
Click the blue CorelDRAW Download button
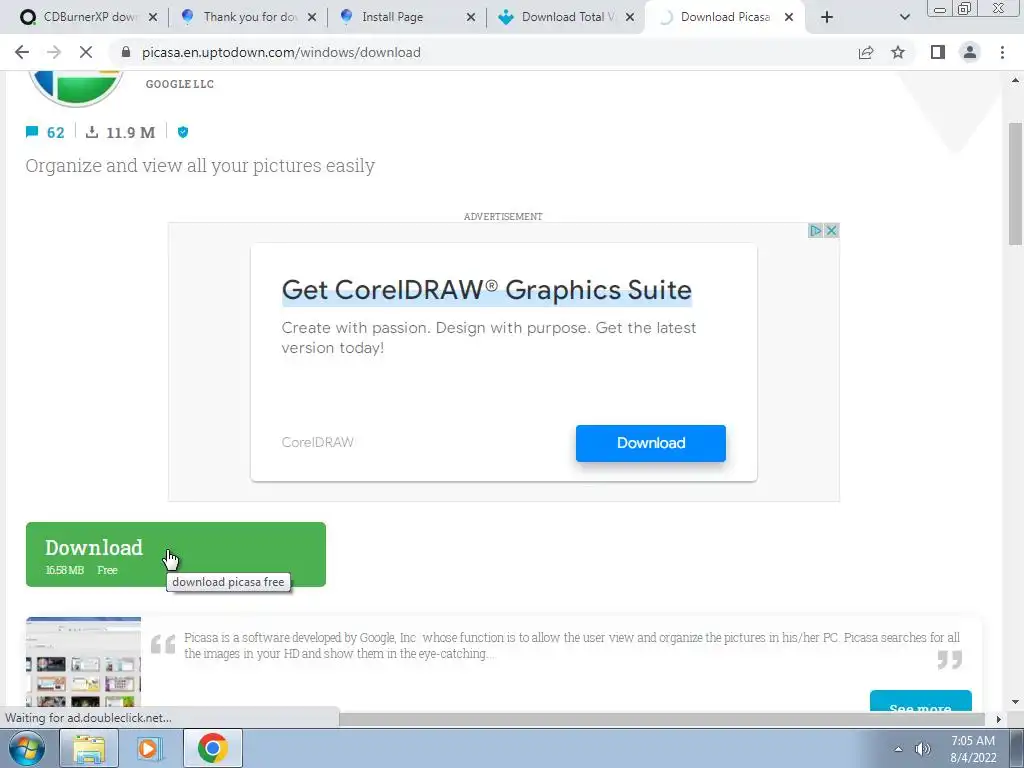650,443
